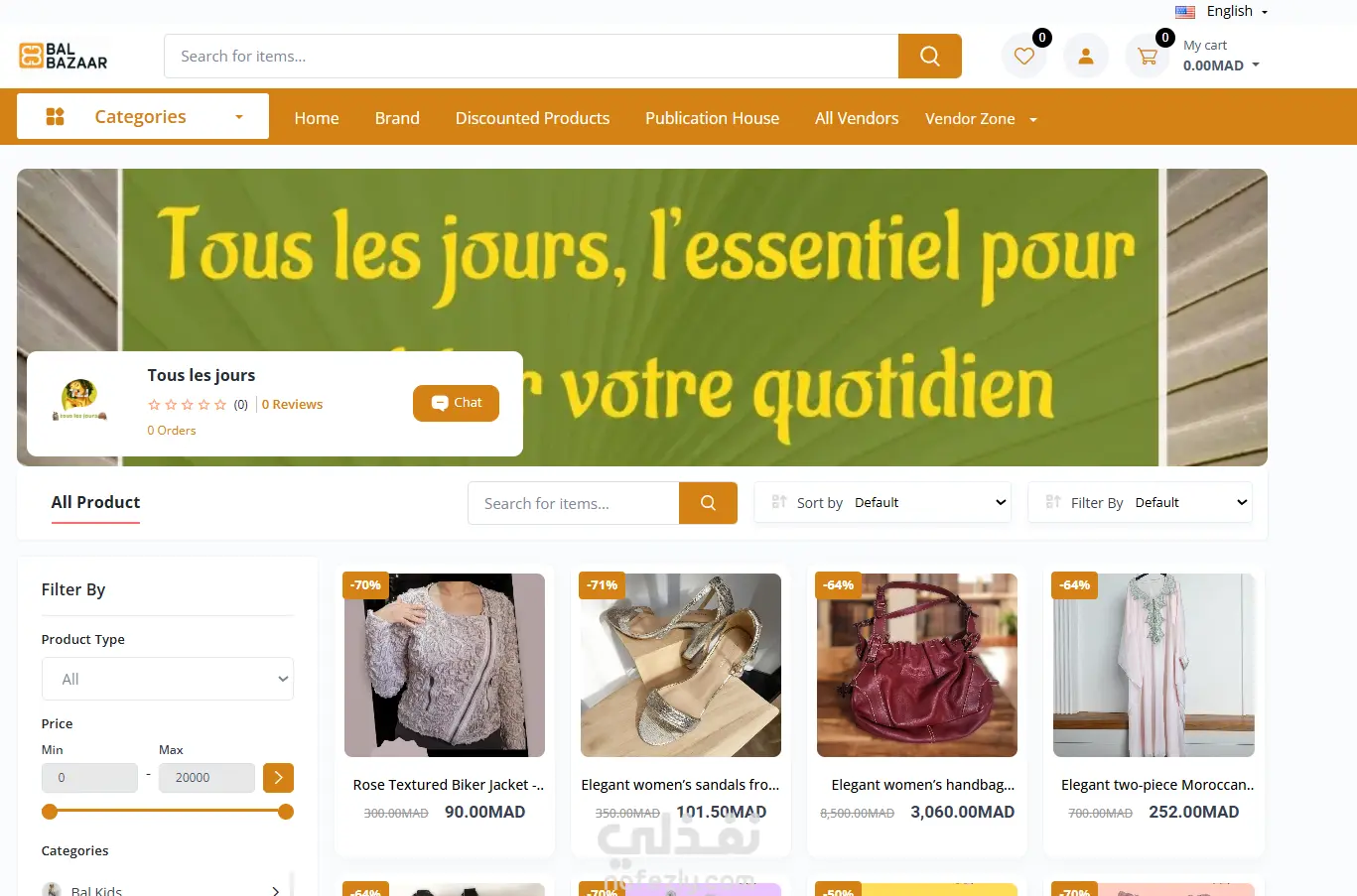Start a Chat with the vendor

tap(456, 403)
